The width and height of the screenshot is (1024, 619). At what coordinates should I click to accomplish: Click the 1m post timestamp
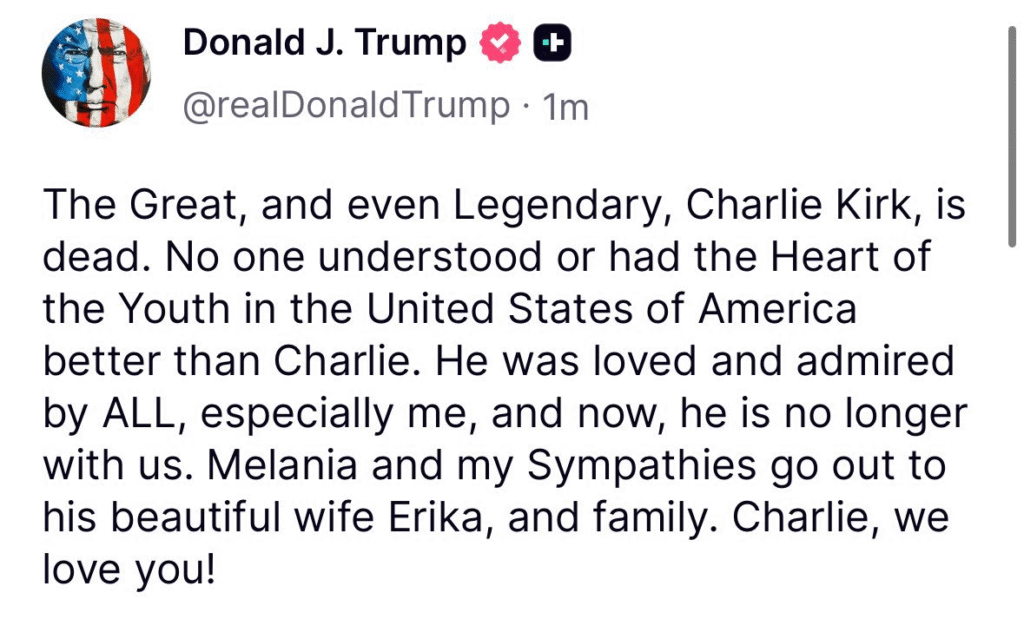pyautogui.click(x=564, y=106)
